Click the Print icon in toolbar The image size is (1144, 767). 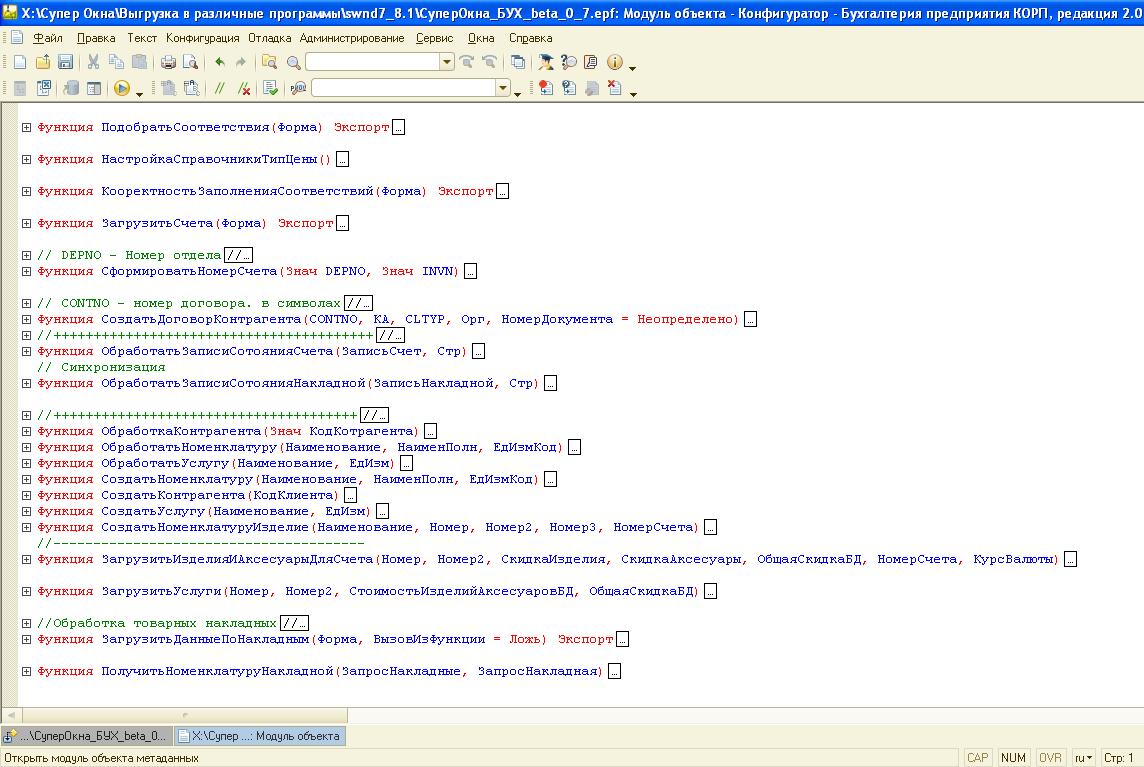point(168,62)
